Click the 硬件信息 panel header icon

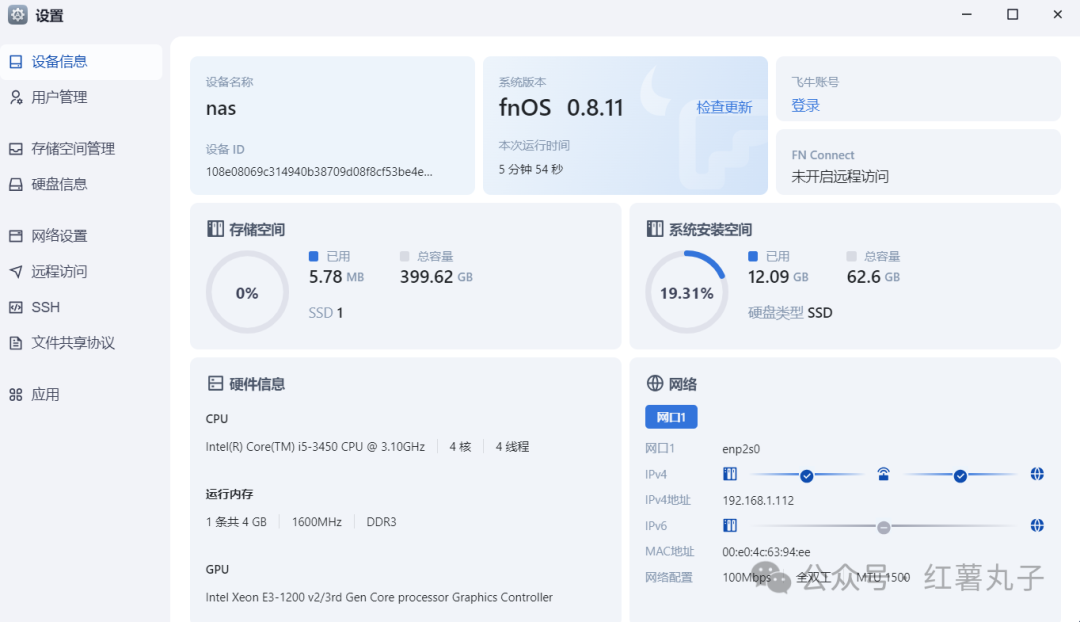[215, 383]
